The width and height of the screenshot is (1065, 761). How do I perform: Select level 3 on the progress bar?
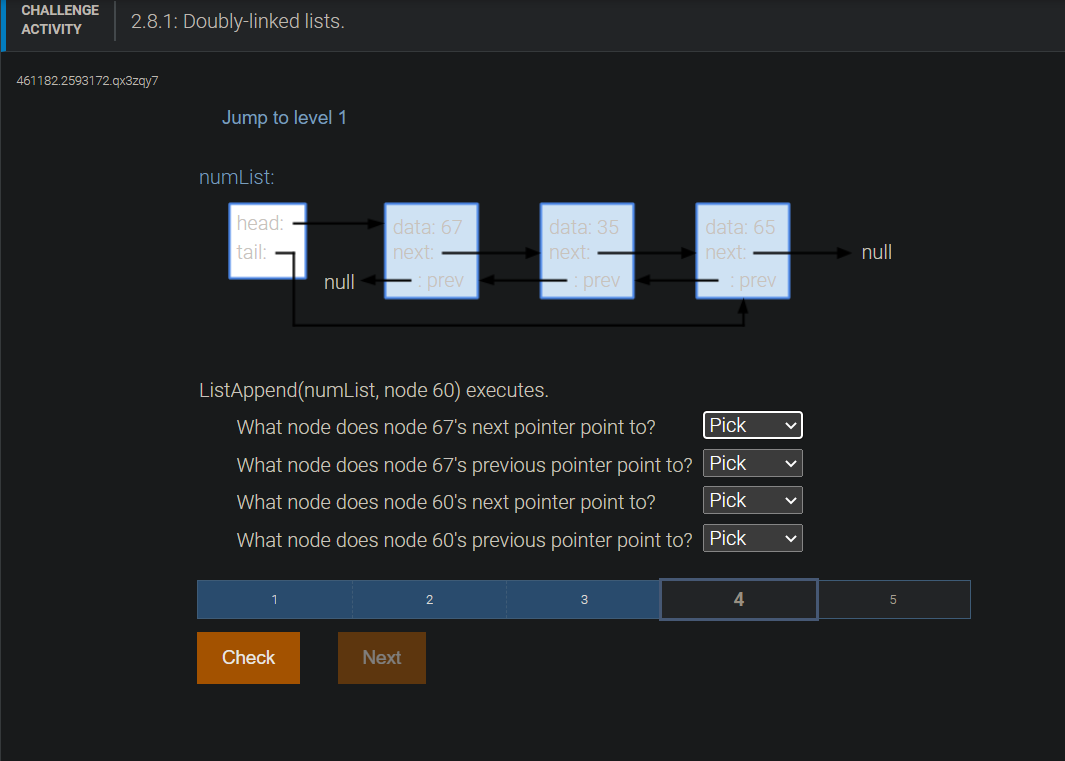coord(583,599)
